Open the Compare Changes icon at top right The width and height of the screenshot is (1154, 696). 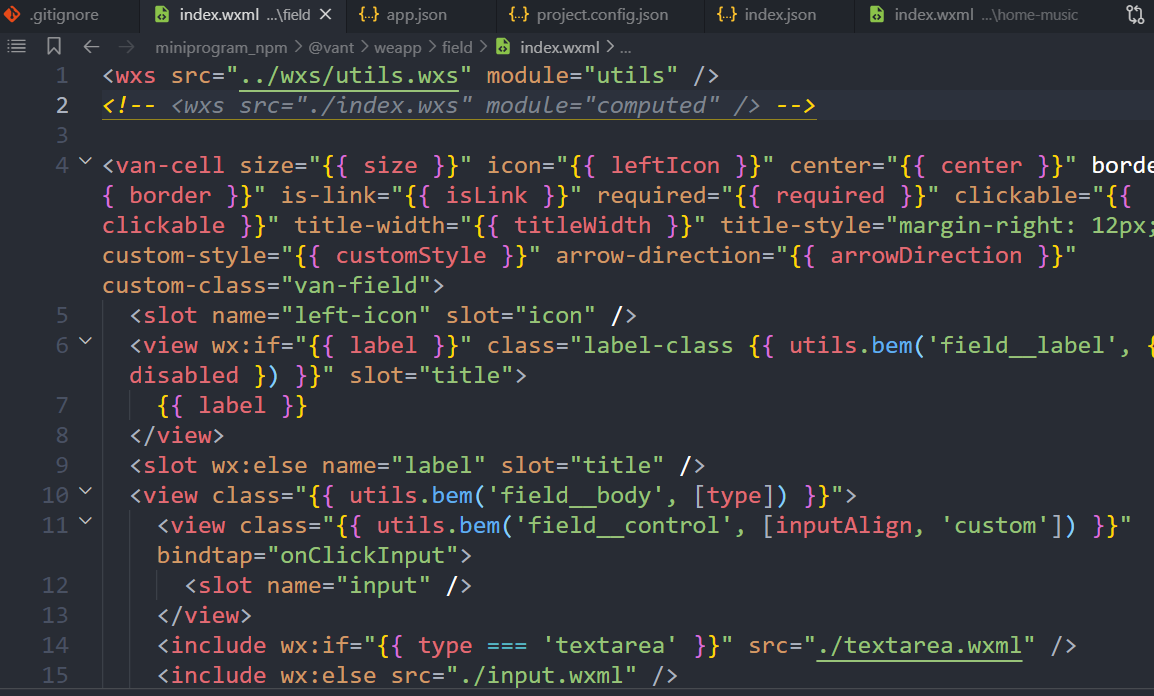[1134, 15]
